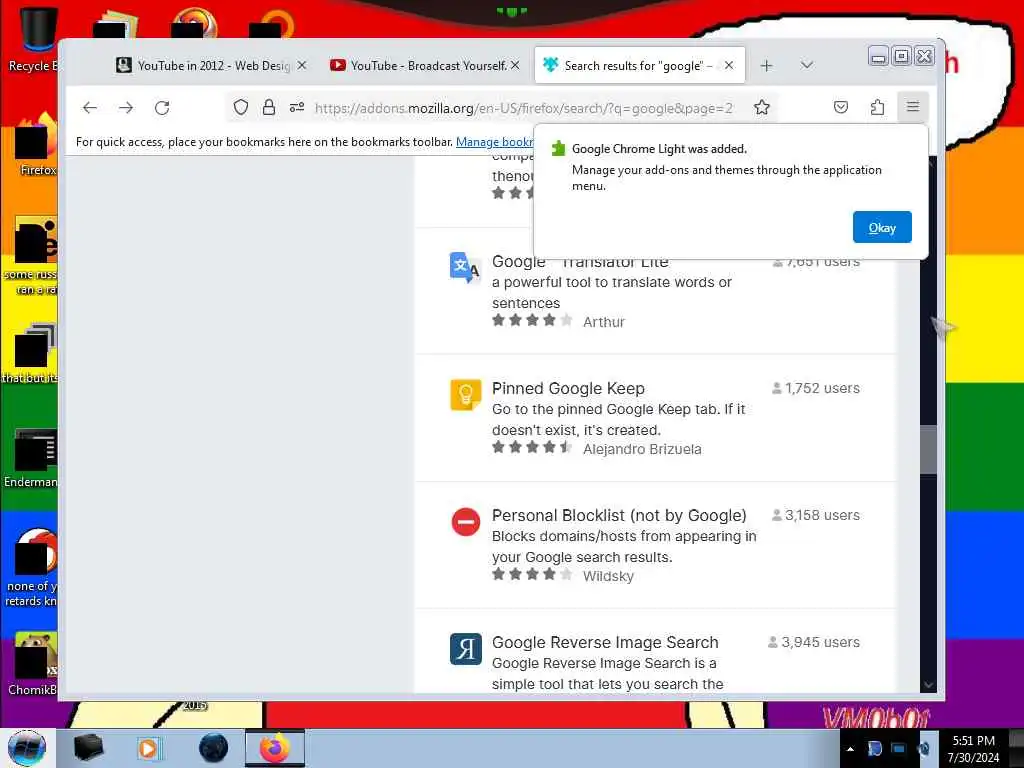Open site permissions icon in address bar

[x=297, y=107]
